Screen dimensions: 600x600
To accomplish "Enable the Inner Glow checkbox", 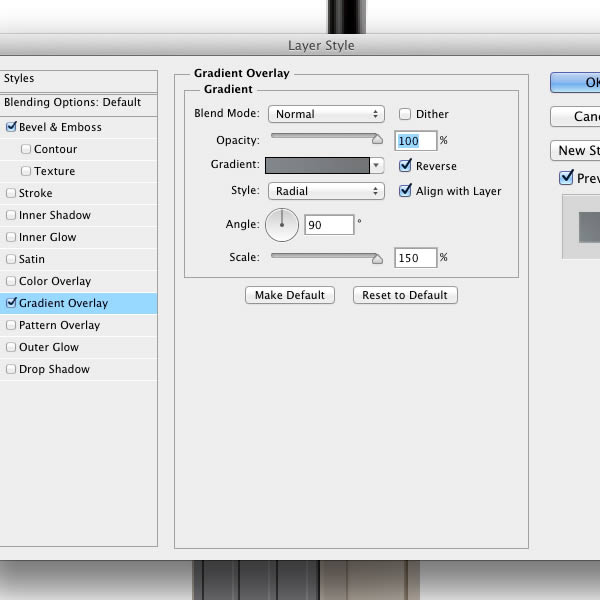I will point(11,237).
